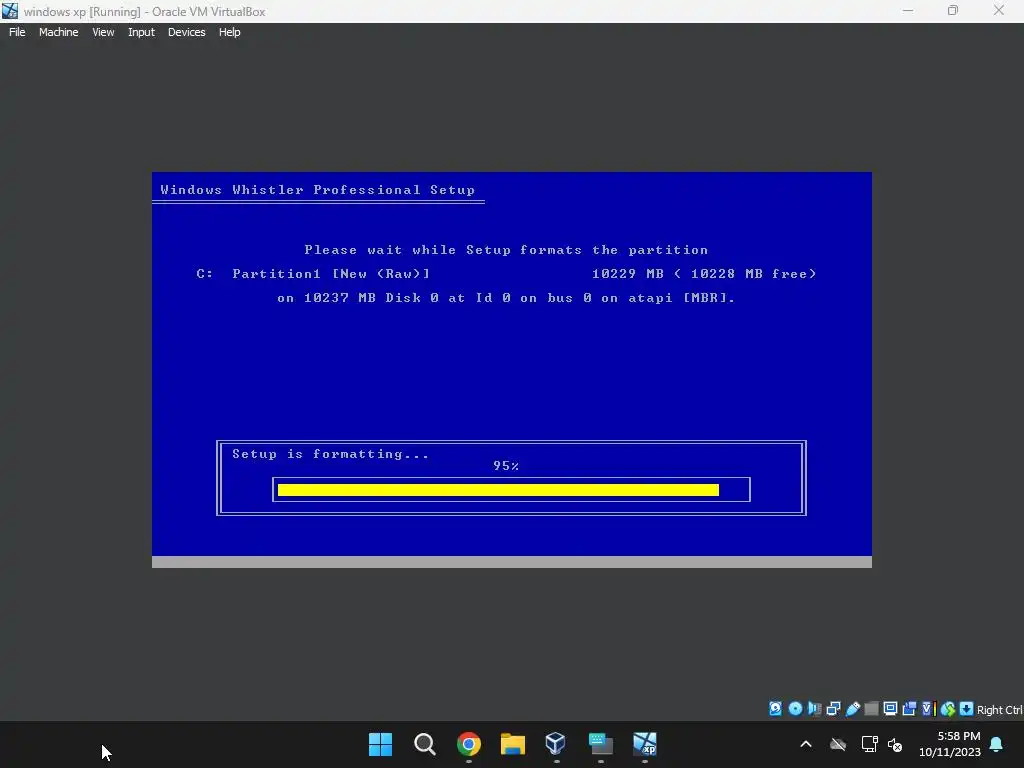Open the Devices menu
Image resolution: width=1024 pixels, height=768 pixels.
click(x=186, y=32)
